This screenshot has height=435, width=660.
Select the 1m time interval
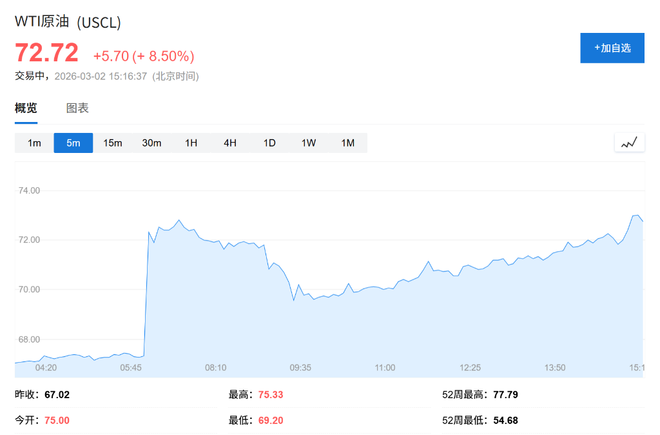pos(34,143)
